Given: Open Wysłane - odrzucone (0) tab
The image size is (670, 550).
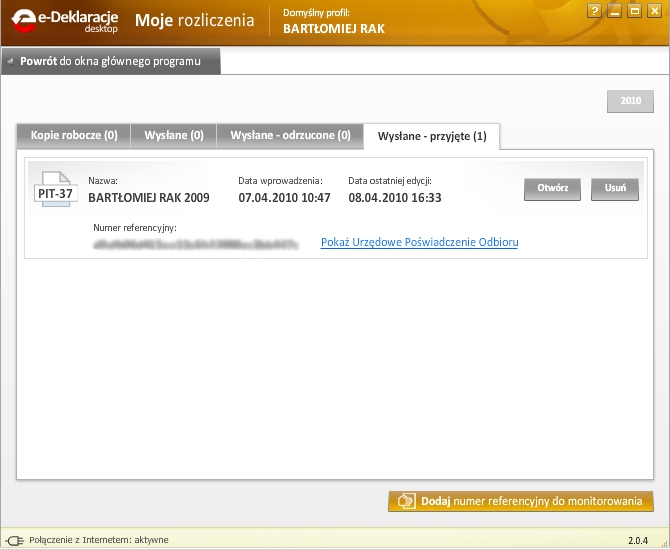Looking at the screenshot, I should (x=290, y=135).
